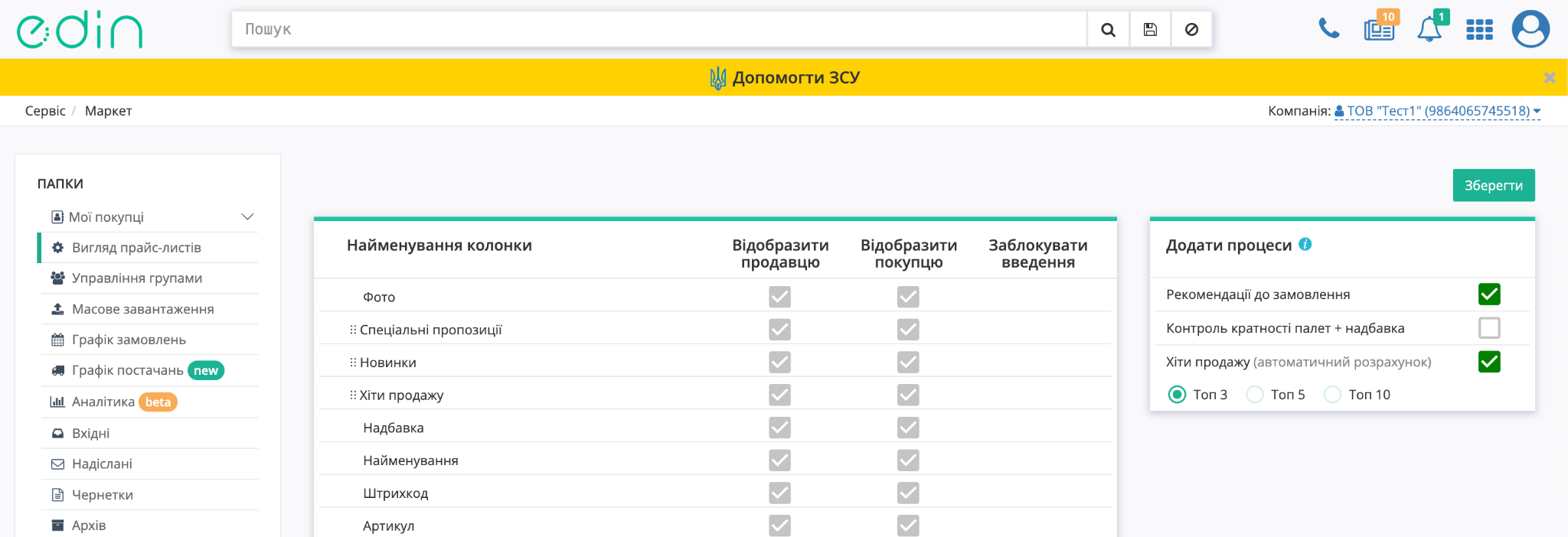Toggle Хіти продажу row buyer checkbox
Viewport: 1568px width, 537px height.
908,395
